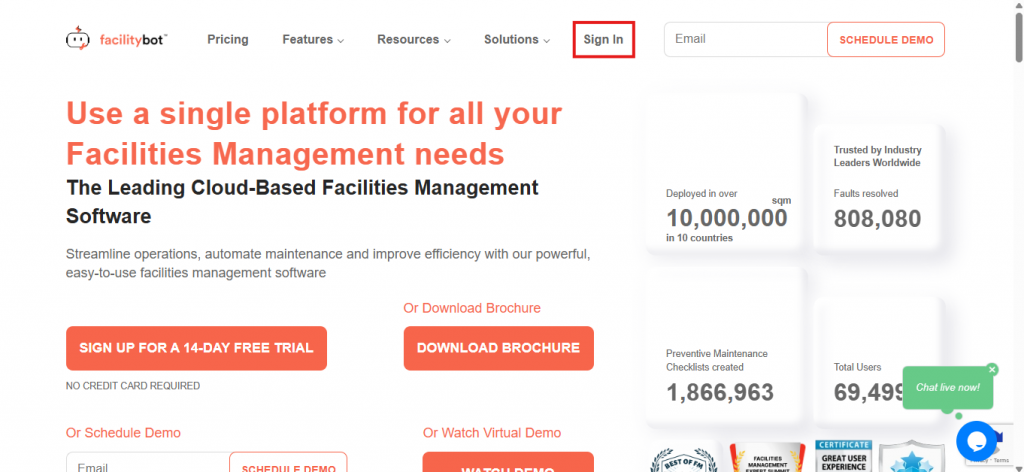Open the blue live chat widget
The width and height of the screenshot is (1024, 472).
pos(976,440)
